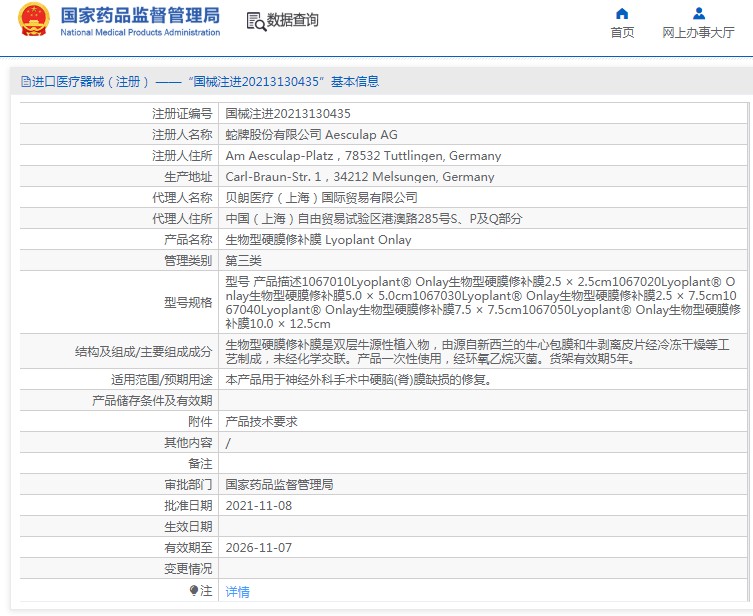
Task: Click the 备注 row label
Action: (x=200, y=464)
